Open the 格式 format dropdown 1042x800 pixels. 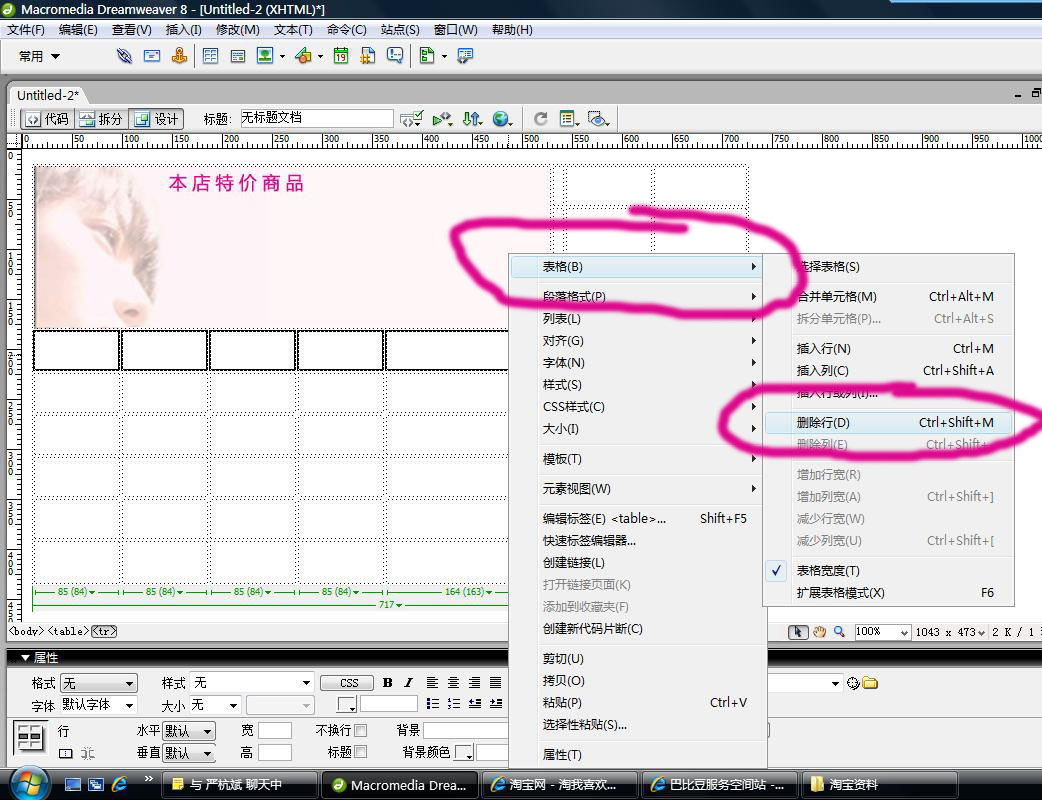[x=99, y=683]
